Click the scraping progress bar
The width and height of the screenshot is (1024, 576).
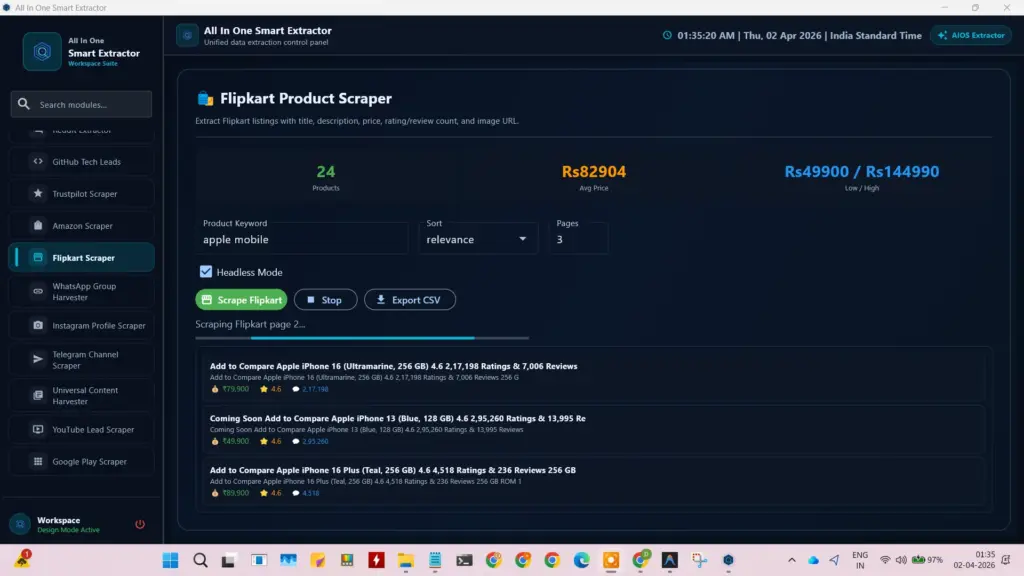pos(362,338)
